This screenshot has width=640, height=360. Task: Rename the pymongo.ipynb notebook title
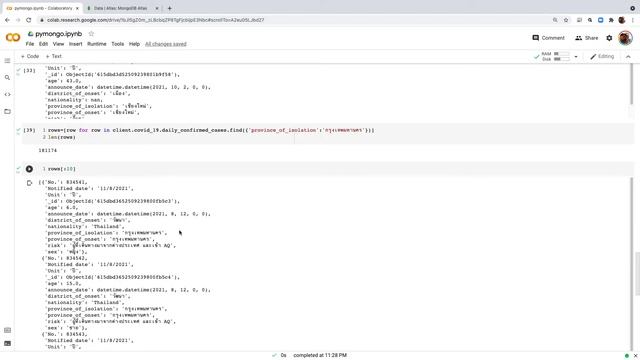click(x=58, y=34)
